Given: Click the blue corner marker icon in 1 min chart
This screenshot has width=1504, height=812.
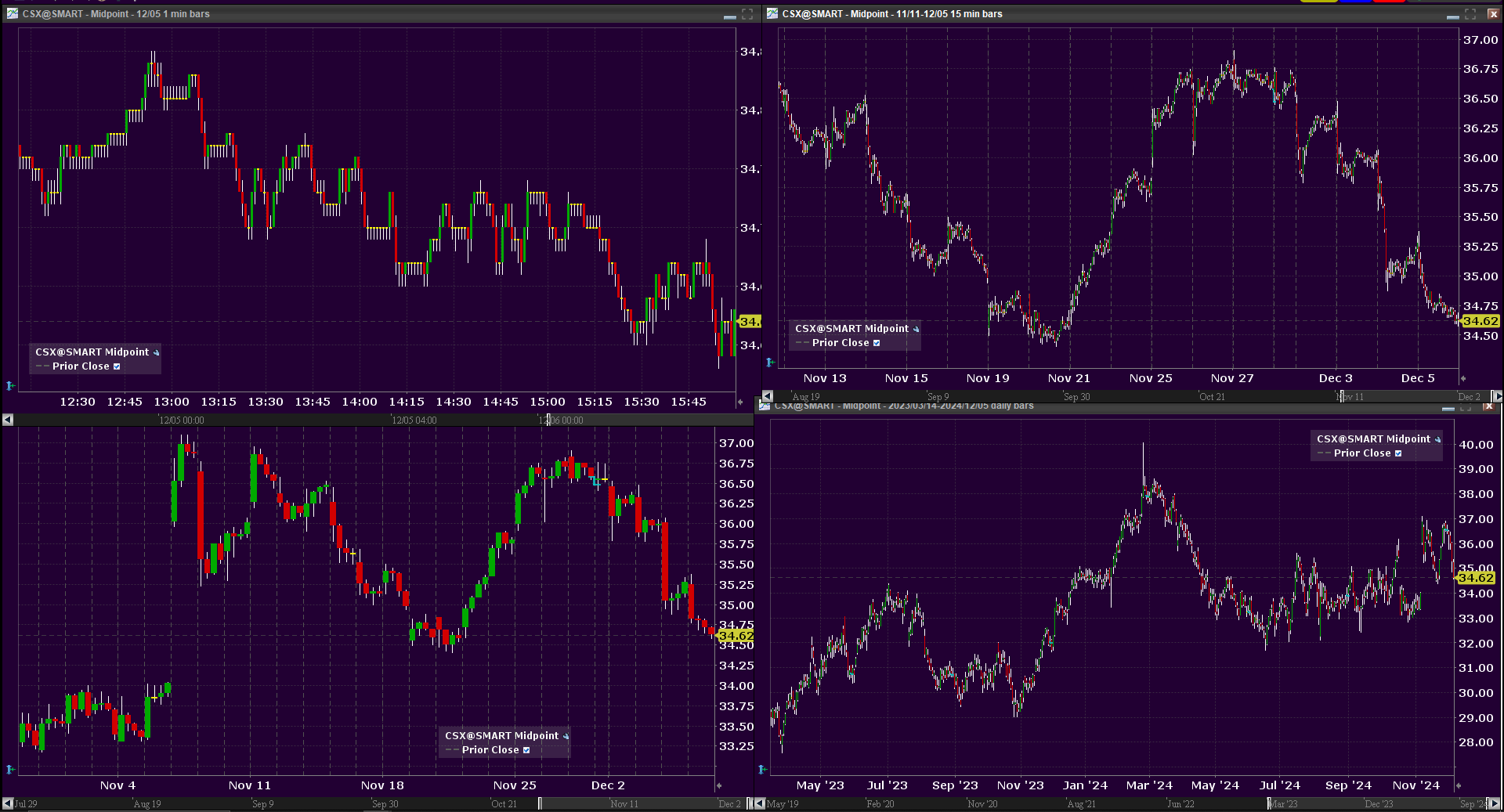Looking at the screenshot, I should 10,385.
